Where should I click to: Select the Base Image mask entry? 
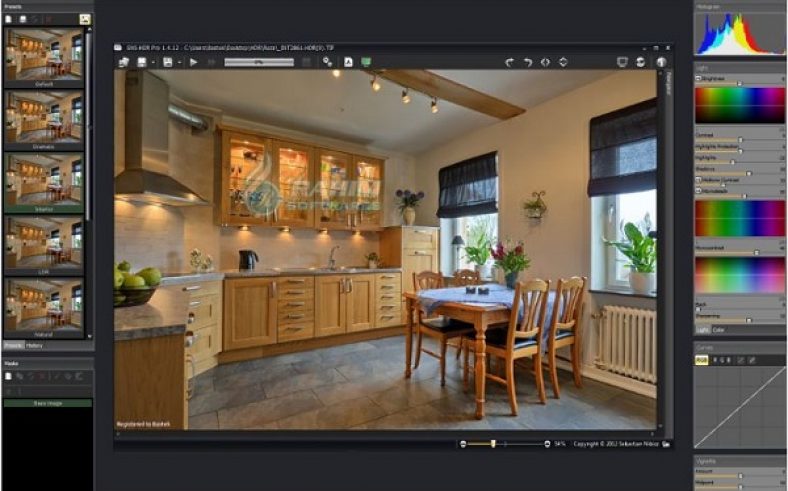click(x=48, y=403)
